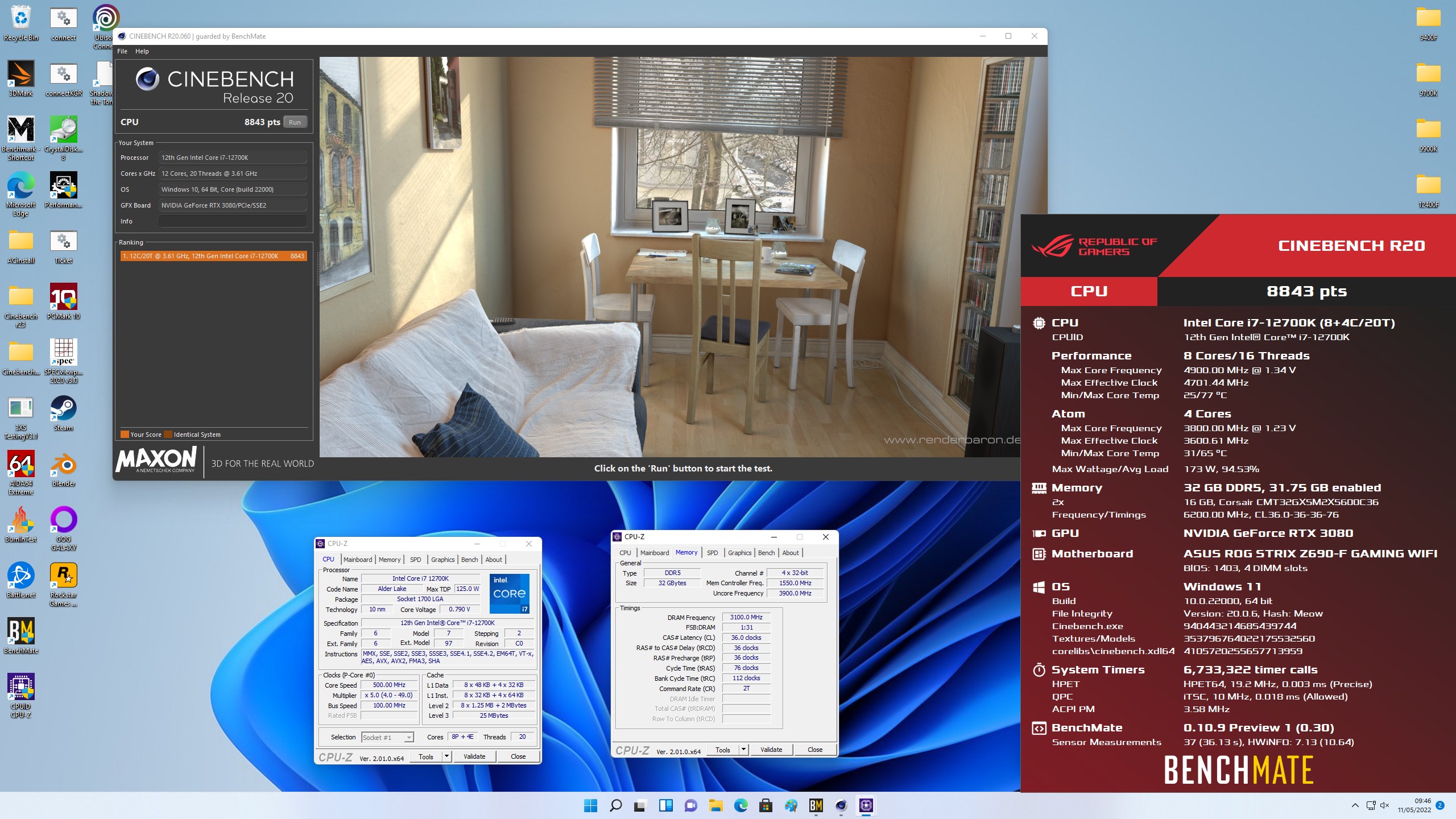Switch to Mainboard tab in CPU-Z CPU window
The width and height of the screenshot is (1456, 819).
point(358,560)
